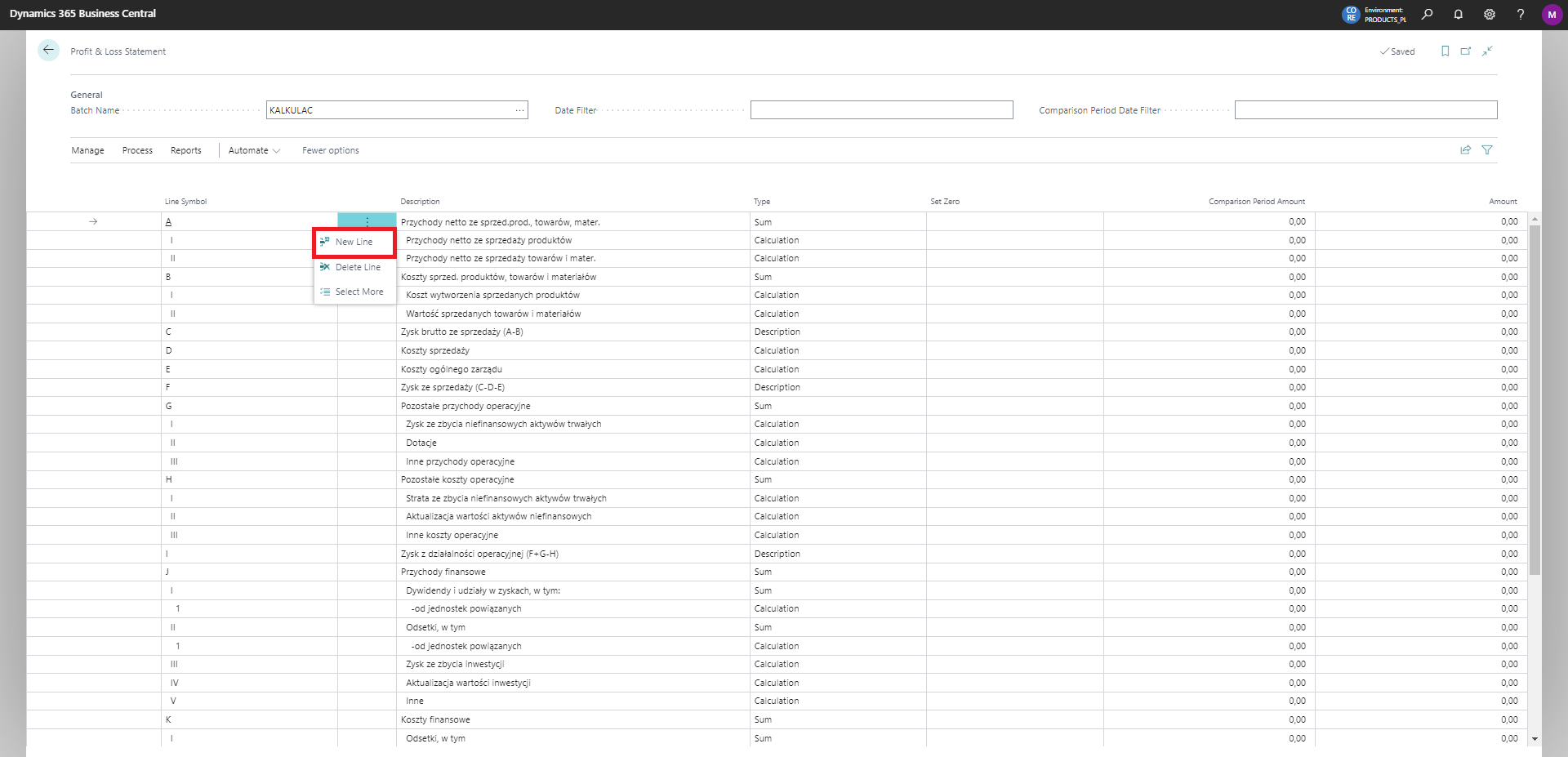Viewport: 1568px width, 757px height.
Task: Open the search magnifier icon
Action: [x=1427, y=14]
